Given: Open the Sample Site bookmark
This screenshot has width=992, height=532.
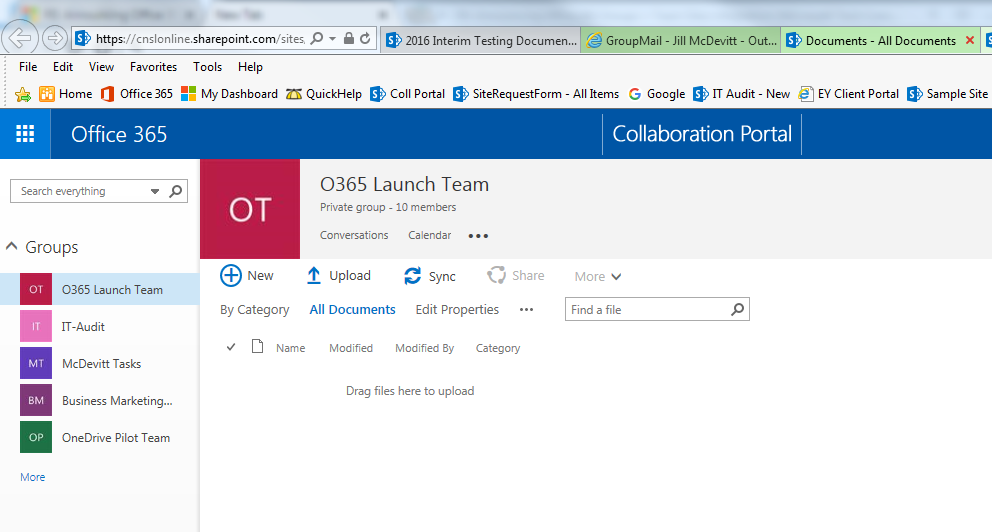Looking at the screenshot, I should [948, 94].
